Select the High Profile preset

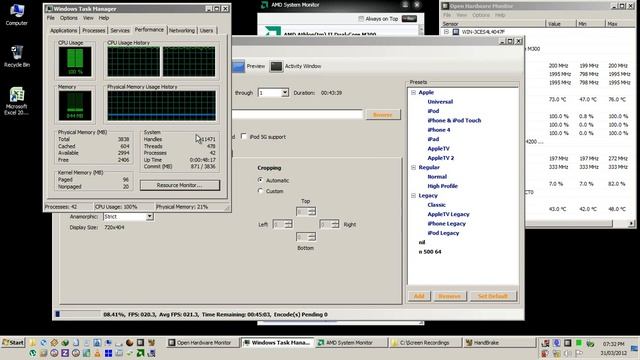pos(442,186)
